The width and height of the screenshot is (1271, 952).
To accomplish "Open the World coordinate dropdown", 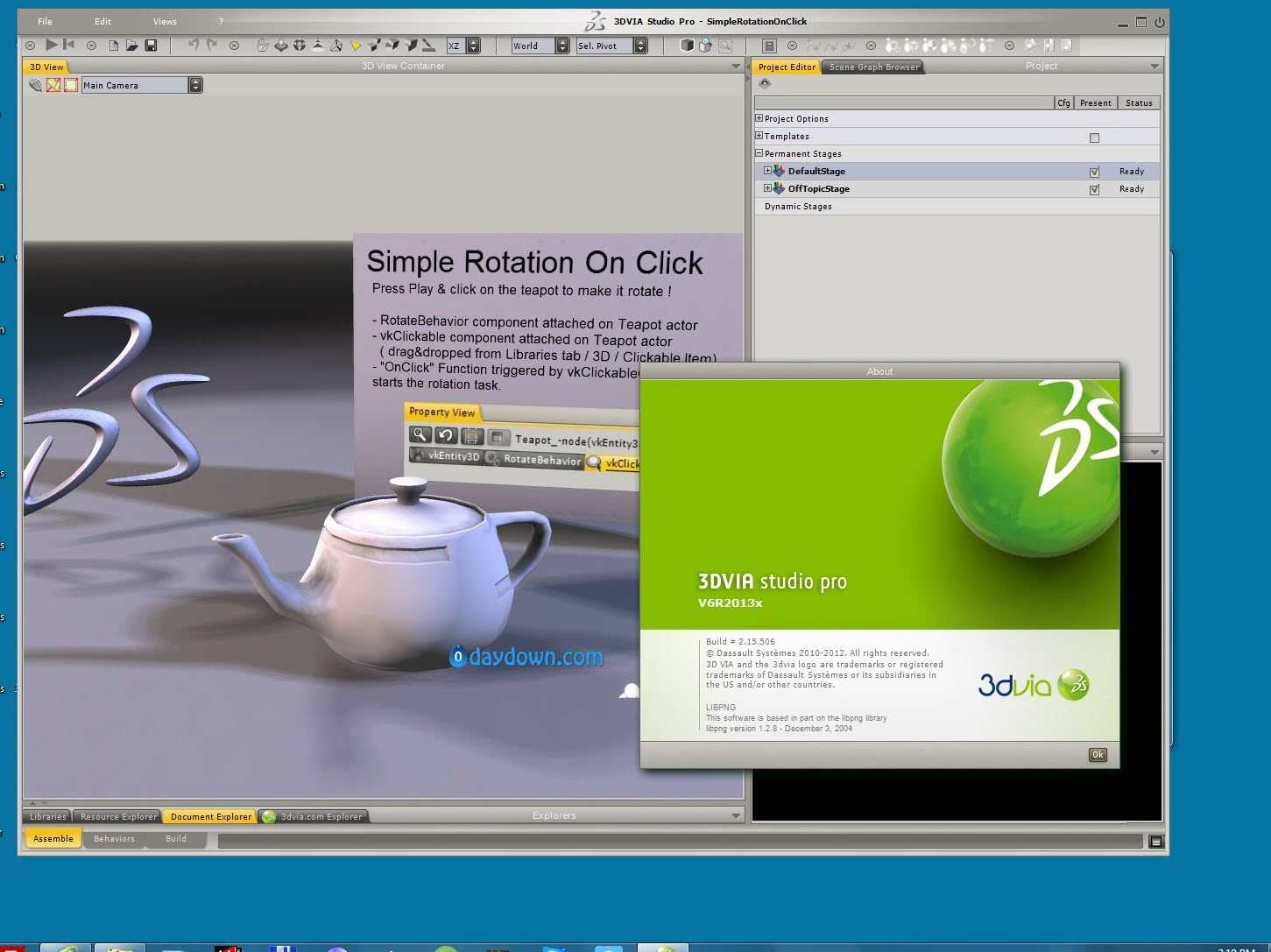I will [562, 46].
